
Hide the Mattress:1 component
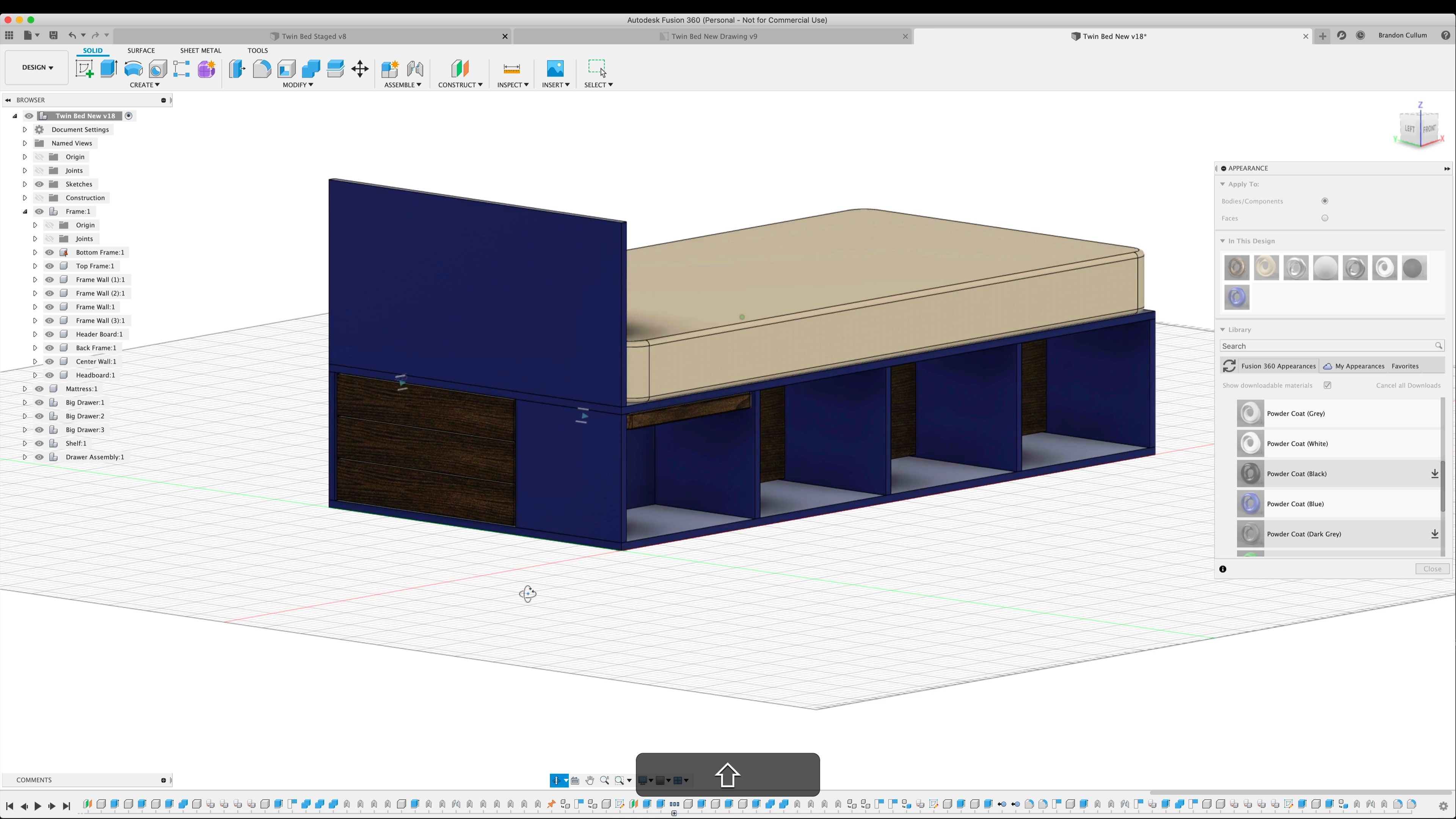pyautogui.click(x=39, y=389)
